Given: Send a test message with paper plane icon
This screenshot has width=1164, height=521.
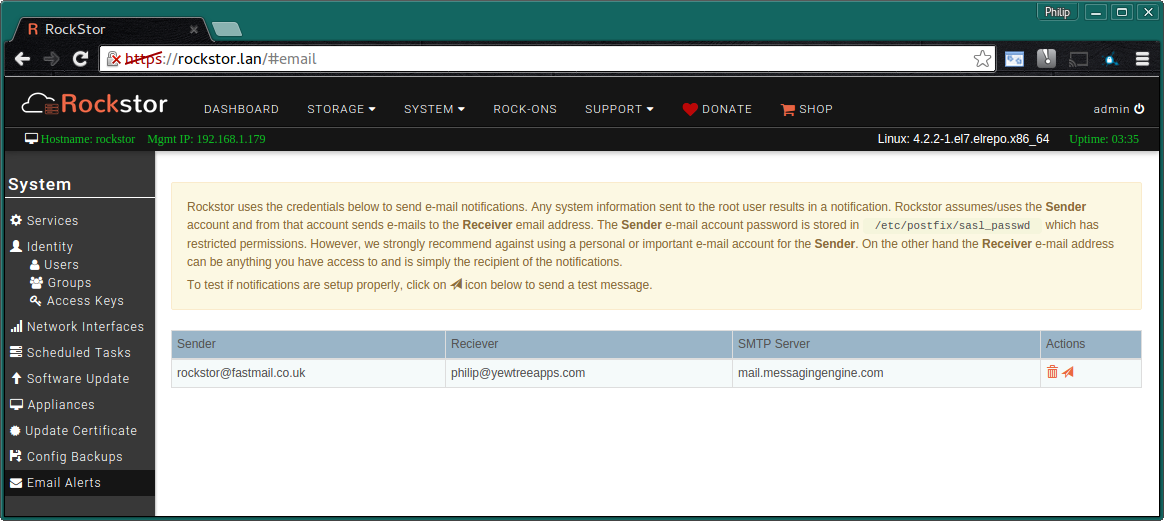Looking at the screenshot, I should [x=1067, y=373].
